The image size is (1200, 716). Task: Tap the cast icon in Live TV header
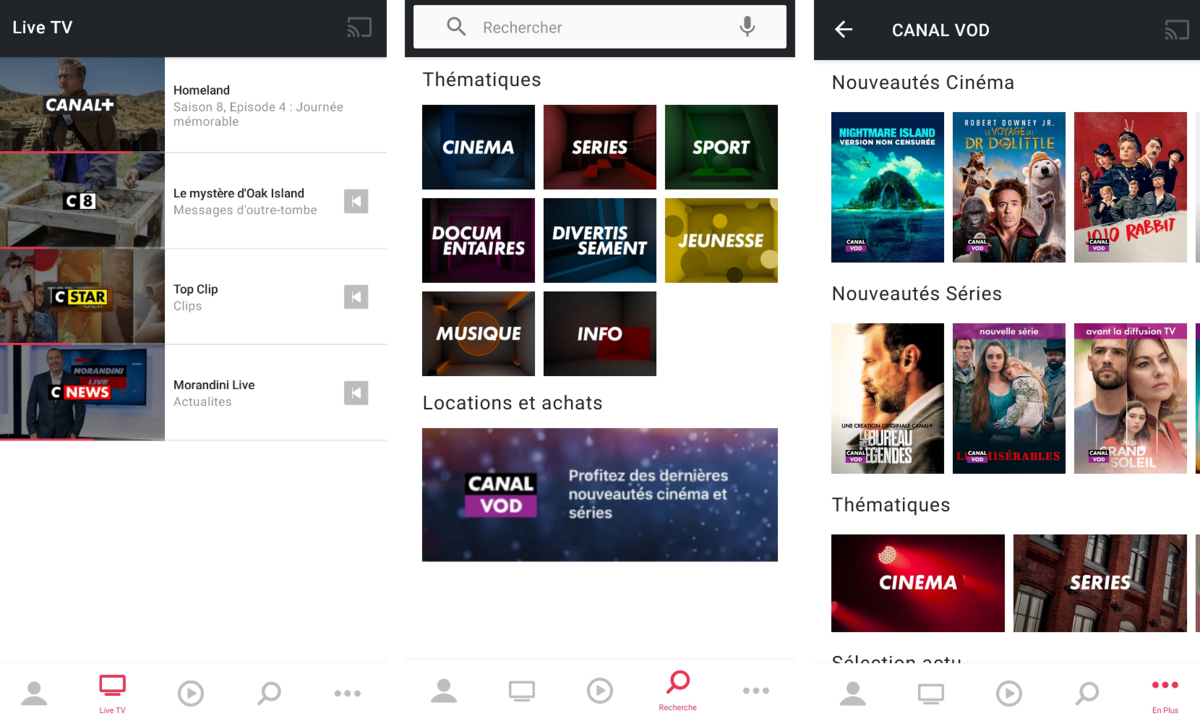click(359, 28)
